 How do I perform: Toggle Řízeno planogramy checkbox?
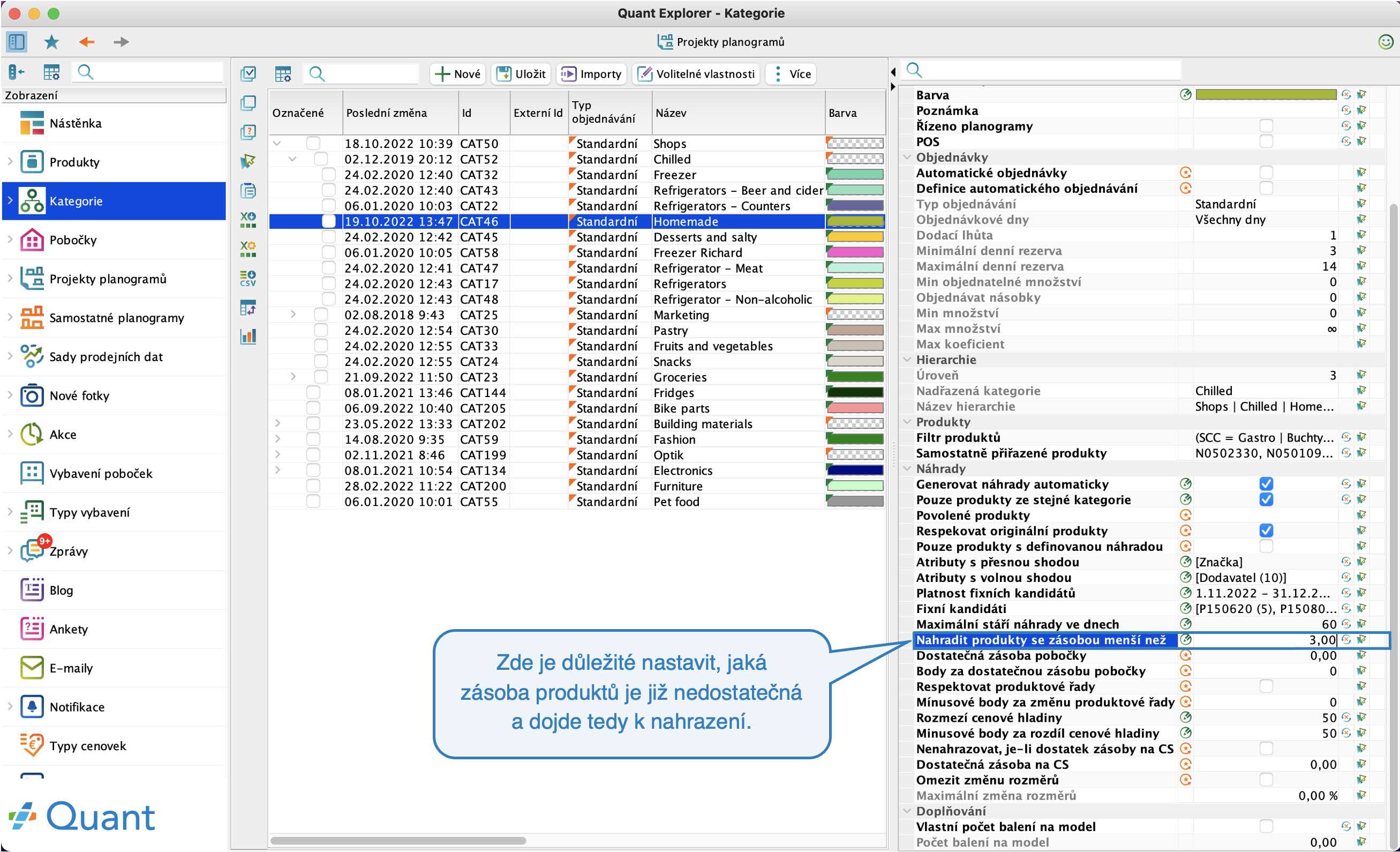pos(1266,125)
